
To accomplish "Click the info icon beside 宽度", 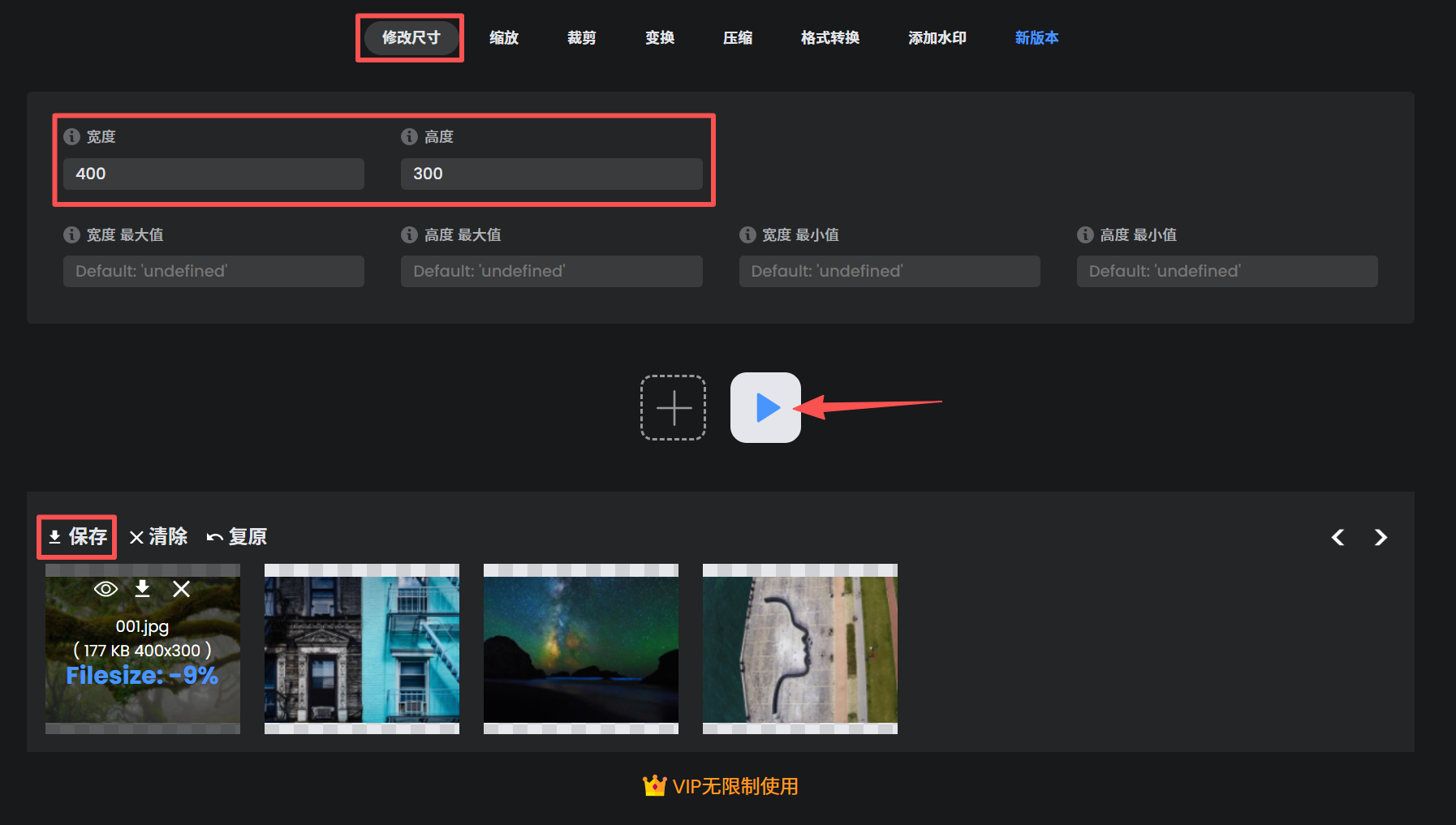I will (x=71, y=136).
